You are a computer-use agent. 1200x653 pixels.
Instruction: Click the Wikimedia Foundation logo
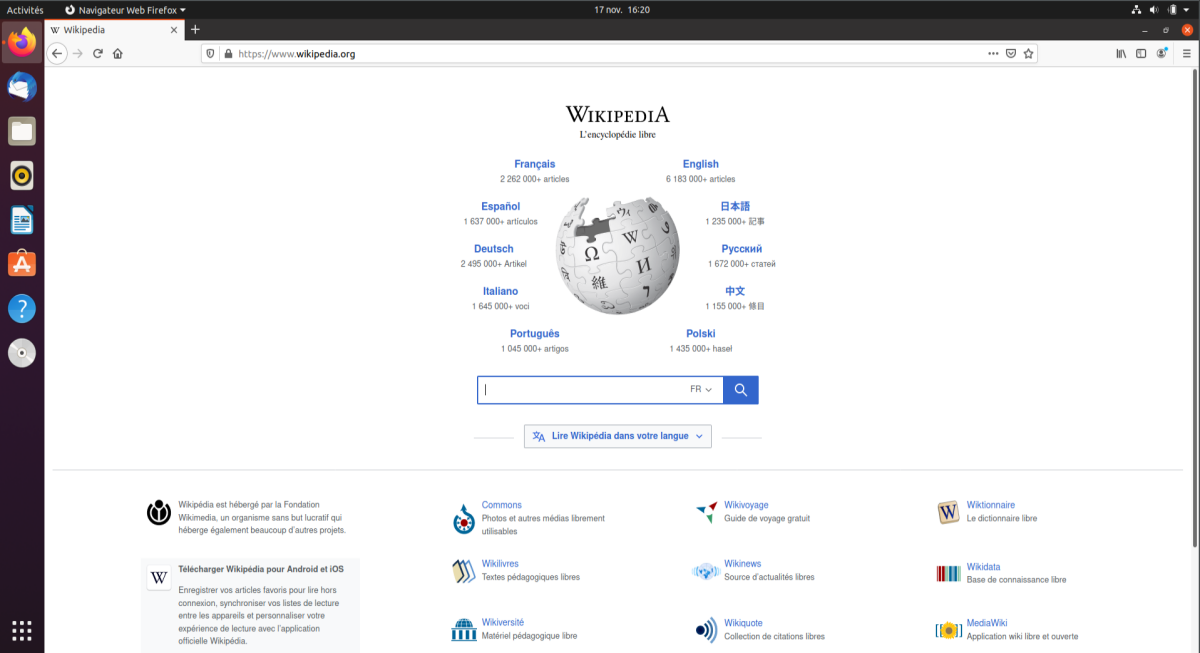(x=158, y=513)
